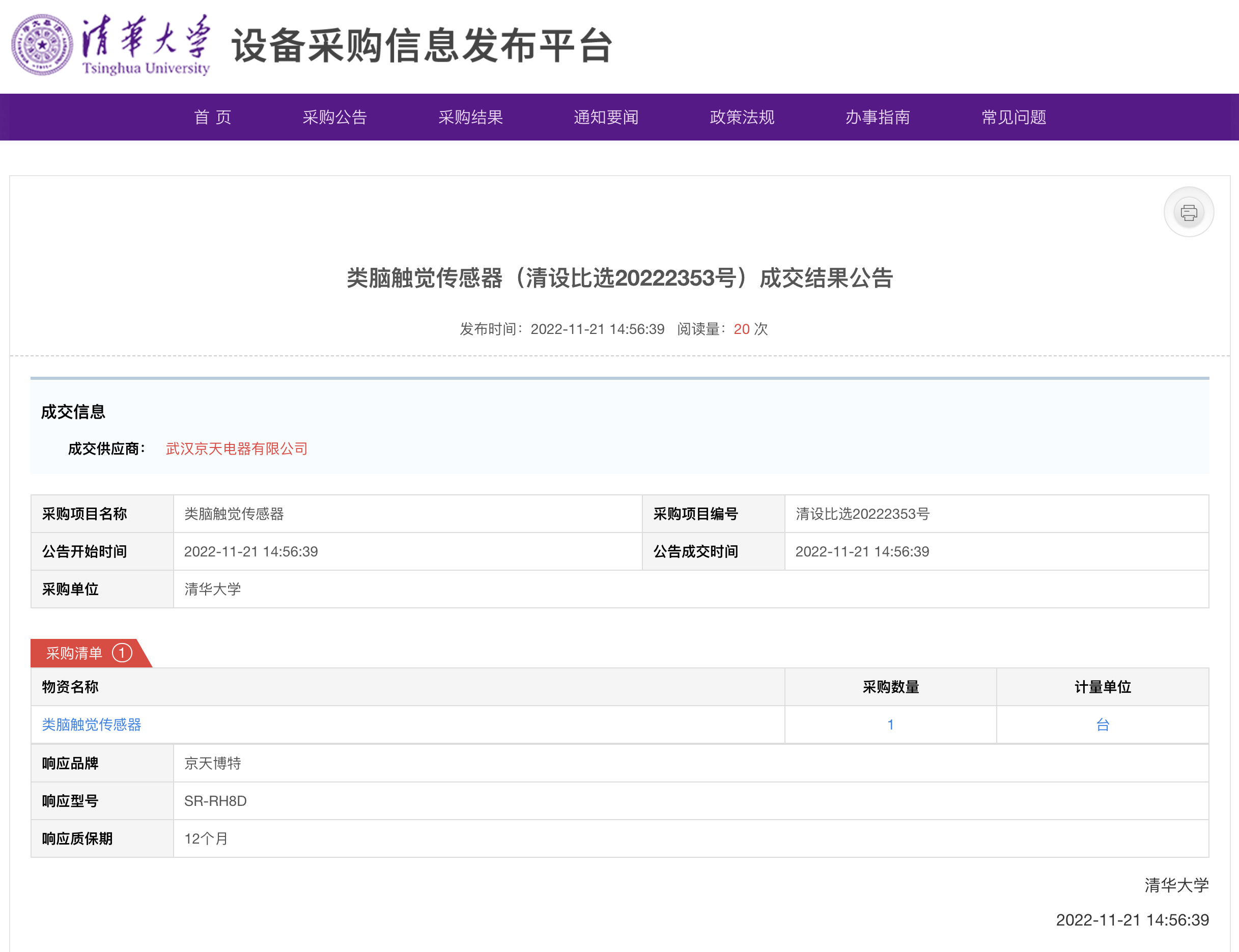Open the 首 页 menu item
The image size is (1239, 952).
coord(212,117)
